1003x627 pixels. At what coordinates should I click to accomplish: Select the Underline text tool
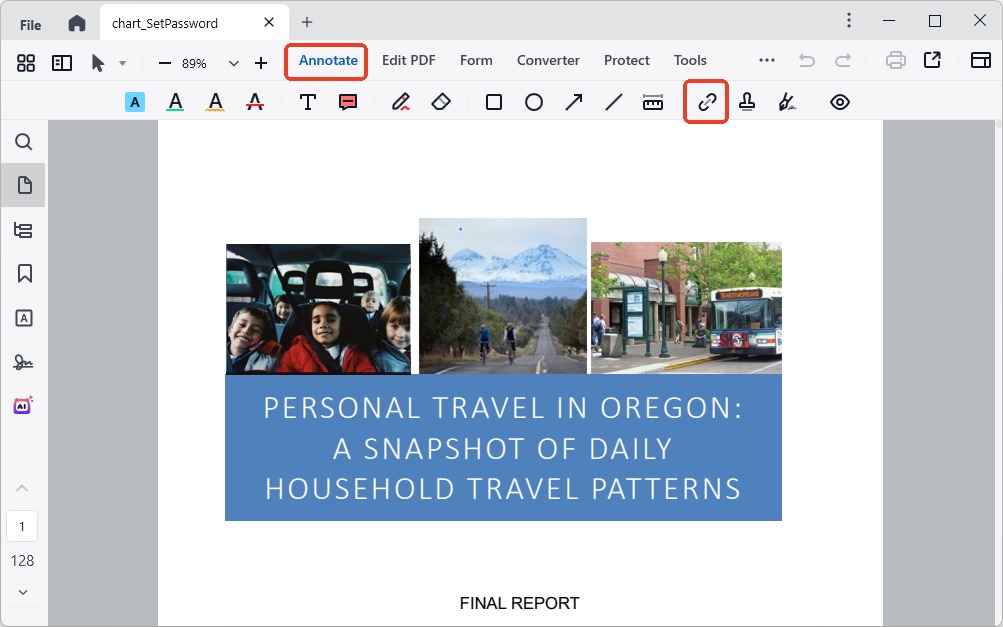coord(175,101)
